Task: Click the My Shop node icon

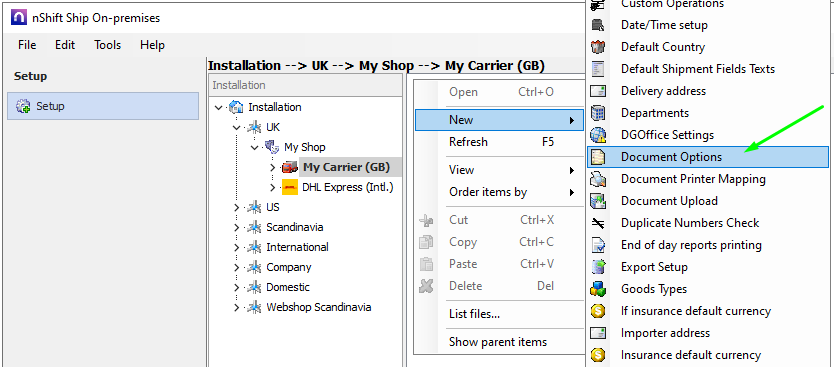Action: pos(272,147)
